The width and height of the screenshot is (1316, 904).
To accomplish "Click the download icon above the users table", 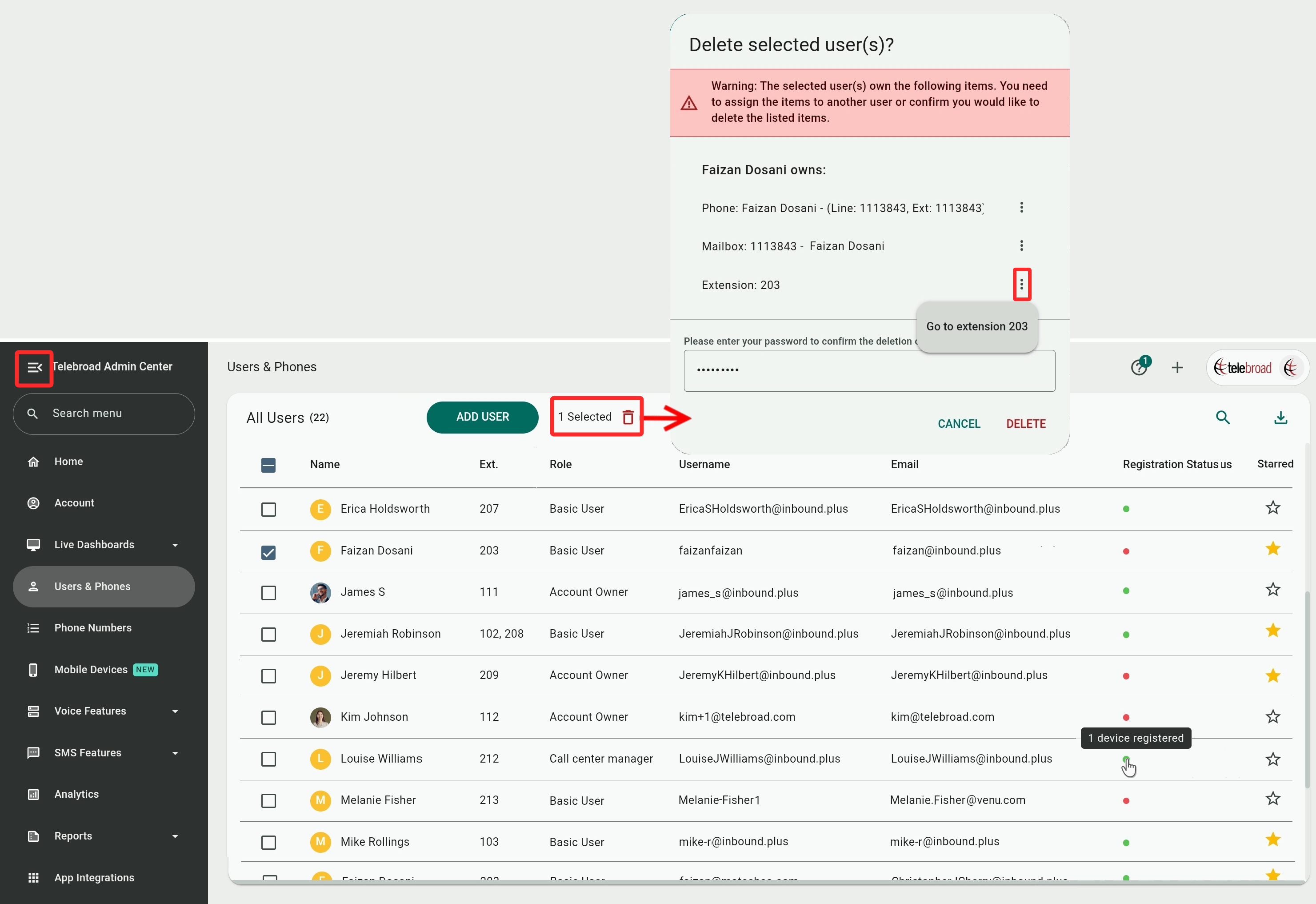I will (1280, 418).
